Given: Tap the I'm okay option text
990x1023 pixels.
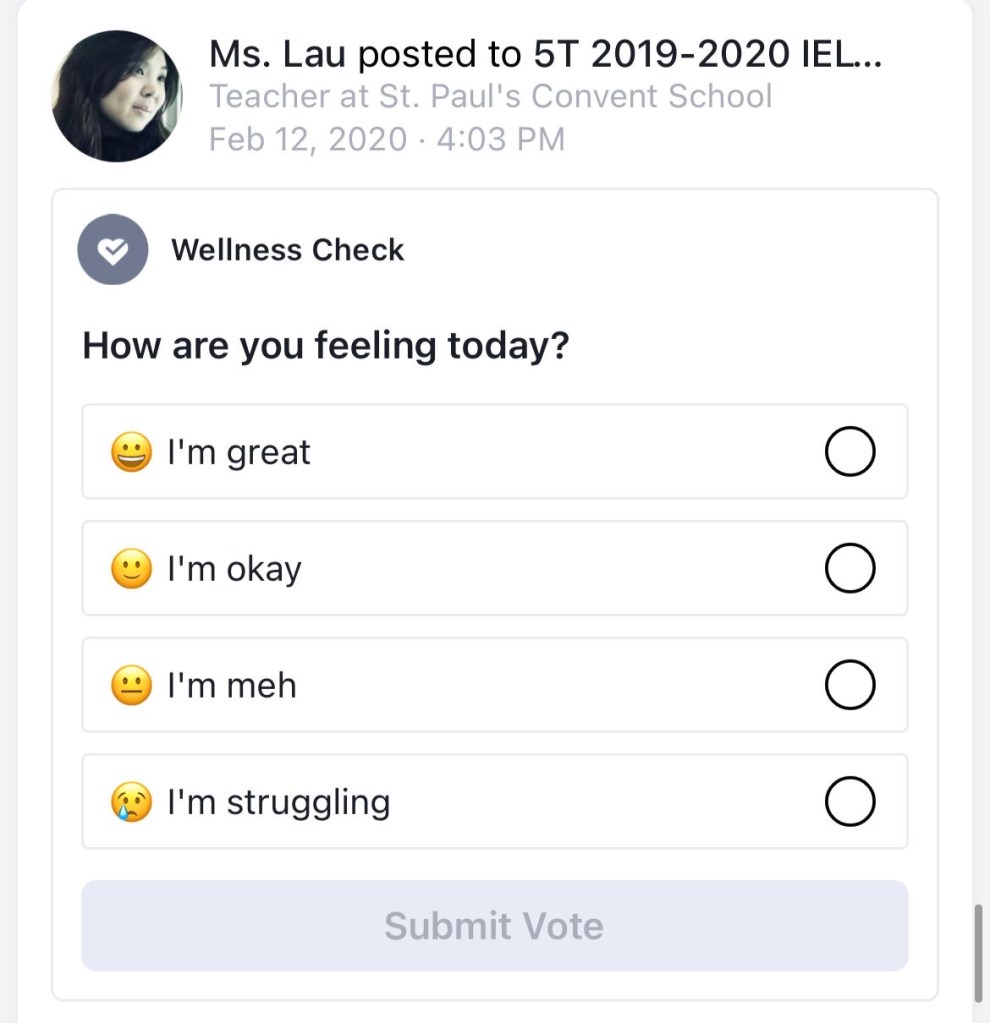Looking at the screenshot, I should pyautogui.click(x=234, y=570).
